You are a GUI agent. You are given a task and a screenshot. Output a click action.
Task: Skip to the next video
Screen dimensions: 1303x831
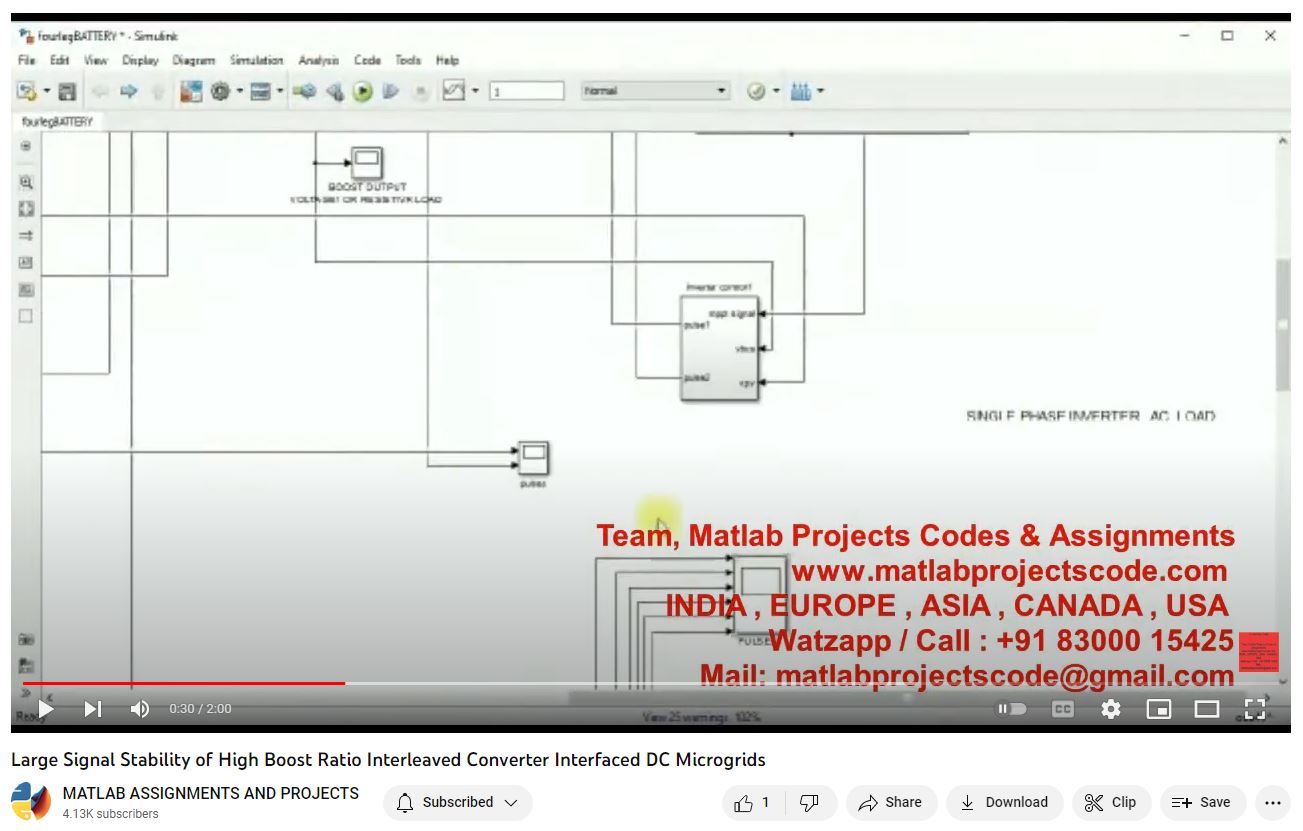92,709
